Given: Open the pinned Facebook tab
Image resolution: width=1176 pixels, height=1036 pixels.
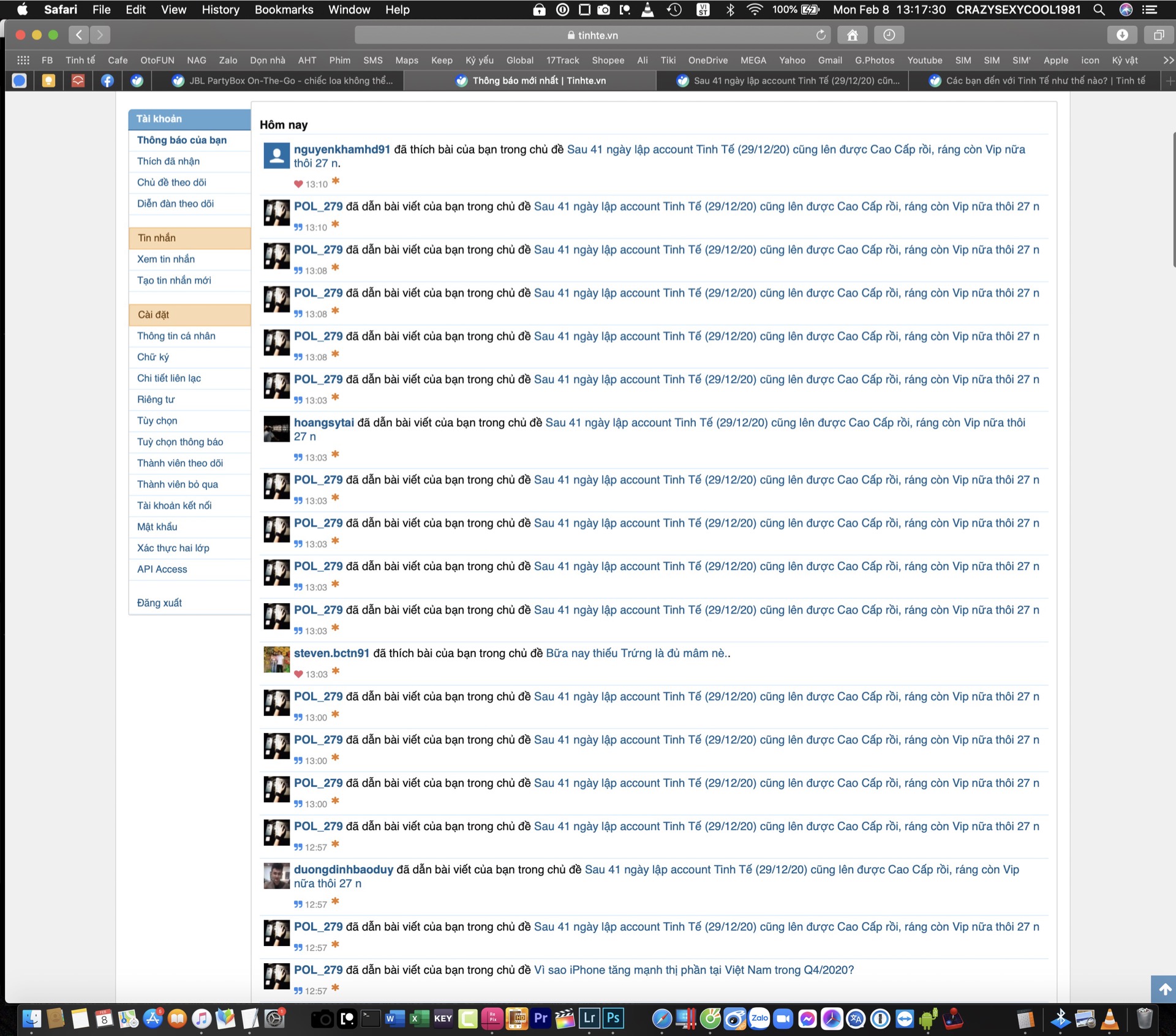Looking at the screenshot, I should [107, 81].
